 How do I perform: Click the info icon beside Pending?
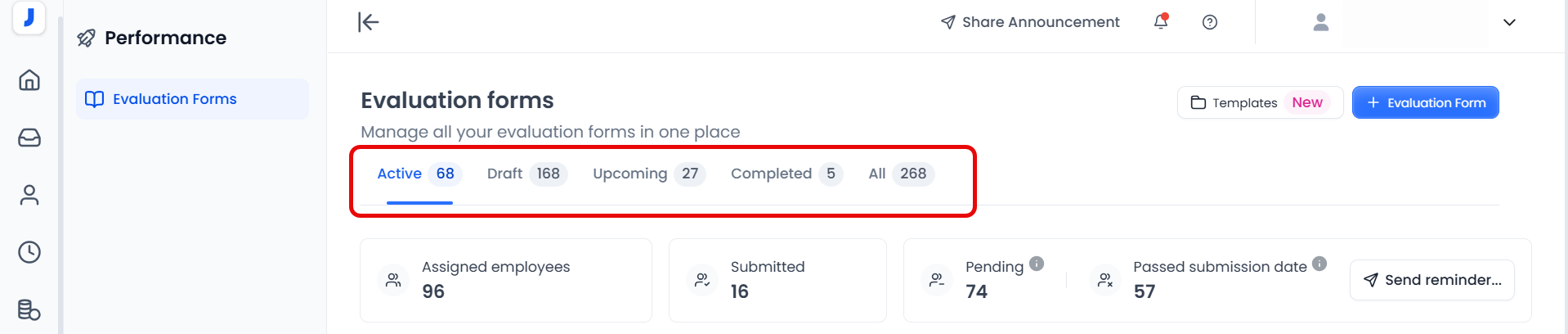tap(1037, 264)
